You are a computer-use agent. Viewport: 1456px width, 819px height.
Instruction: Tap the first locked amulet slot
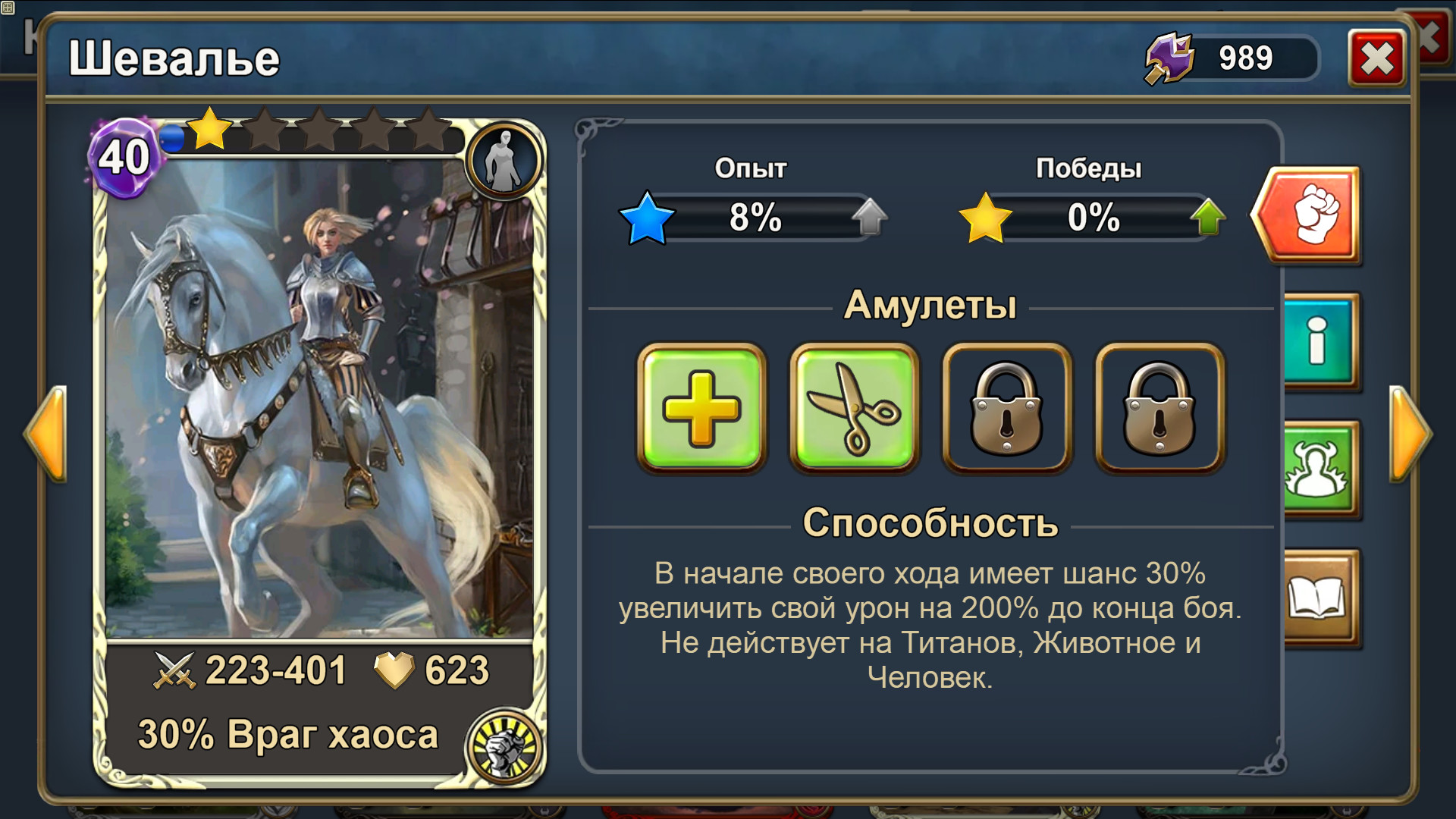coord(1007,408)
